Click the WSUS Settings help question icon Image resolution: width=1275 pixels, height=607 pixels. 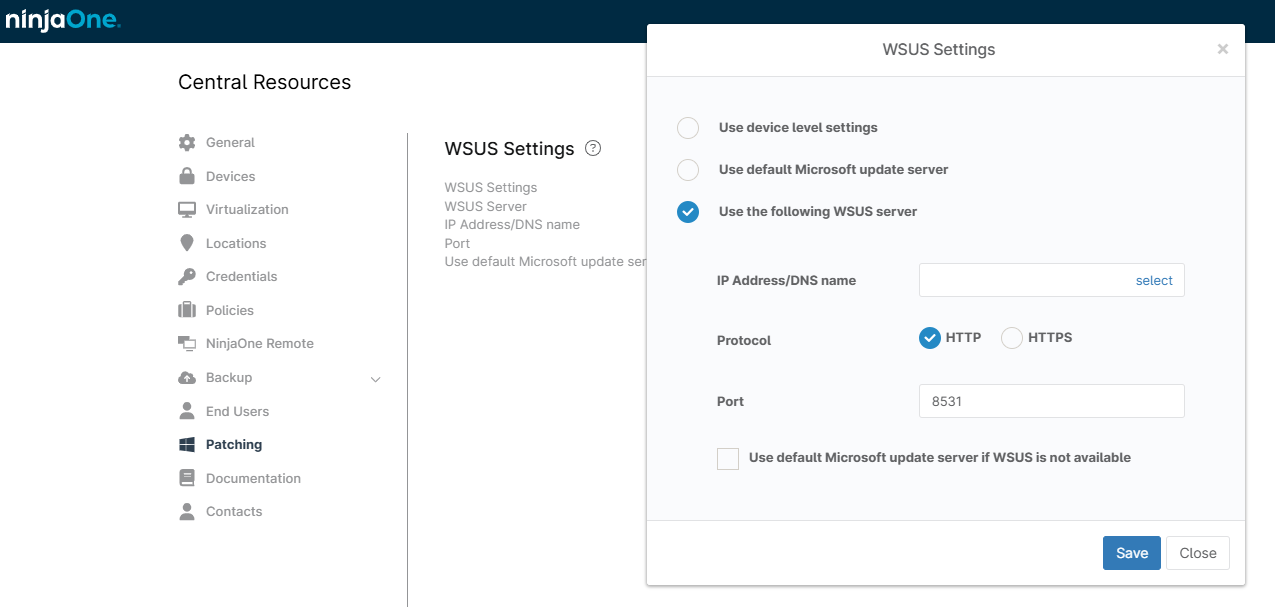[593, 148]
